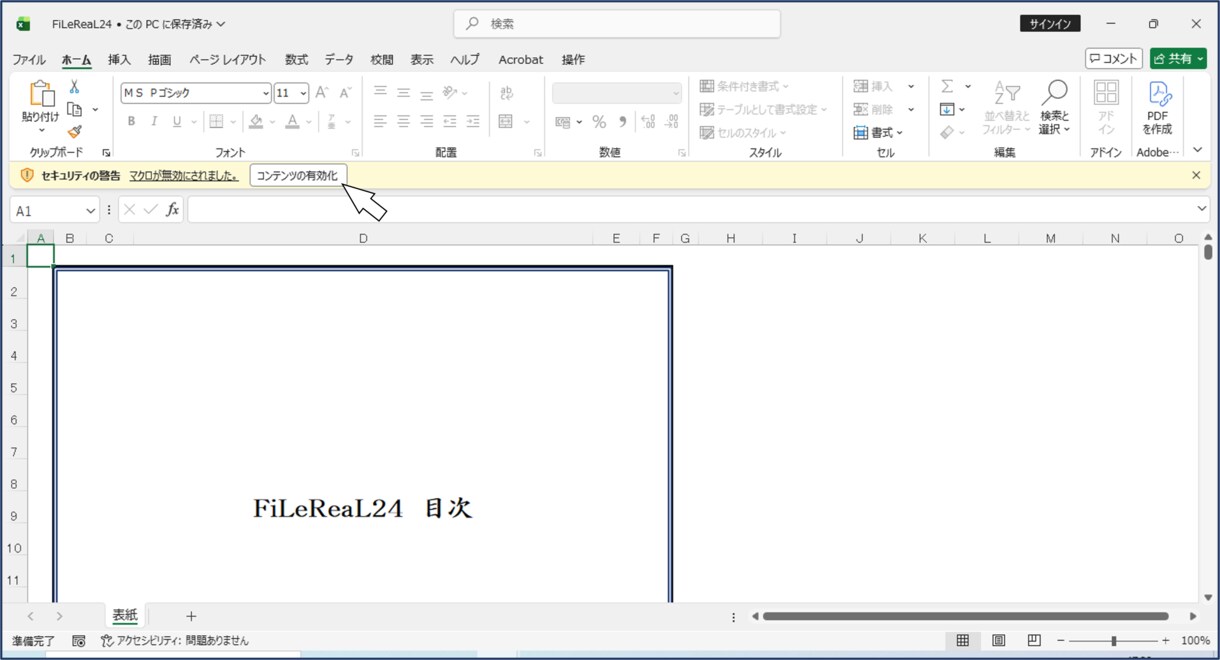Click the Decrease Decimal icon
The height and width of the screenshot is (660, 1220).
[671, 122]
